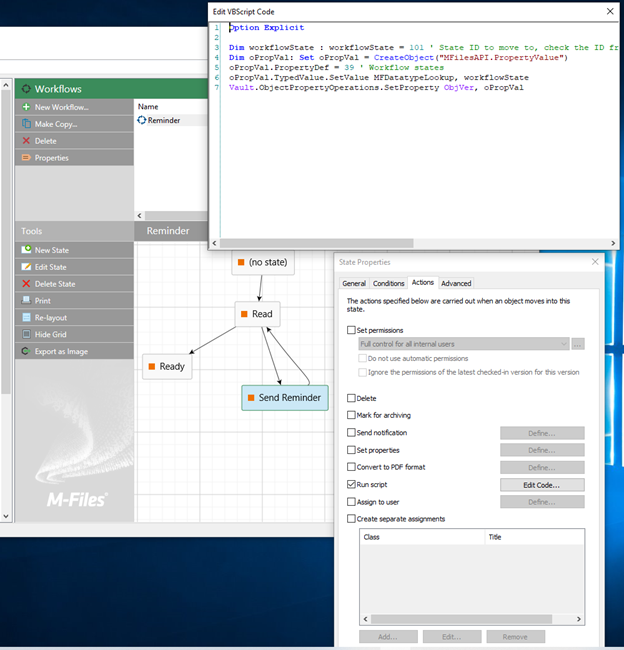Click the Workflows header circular icon
The image size is (624, 650).
(x=26, y=89)
